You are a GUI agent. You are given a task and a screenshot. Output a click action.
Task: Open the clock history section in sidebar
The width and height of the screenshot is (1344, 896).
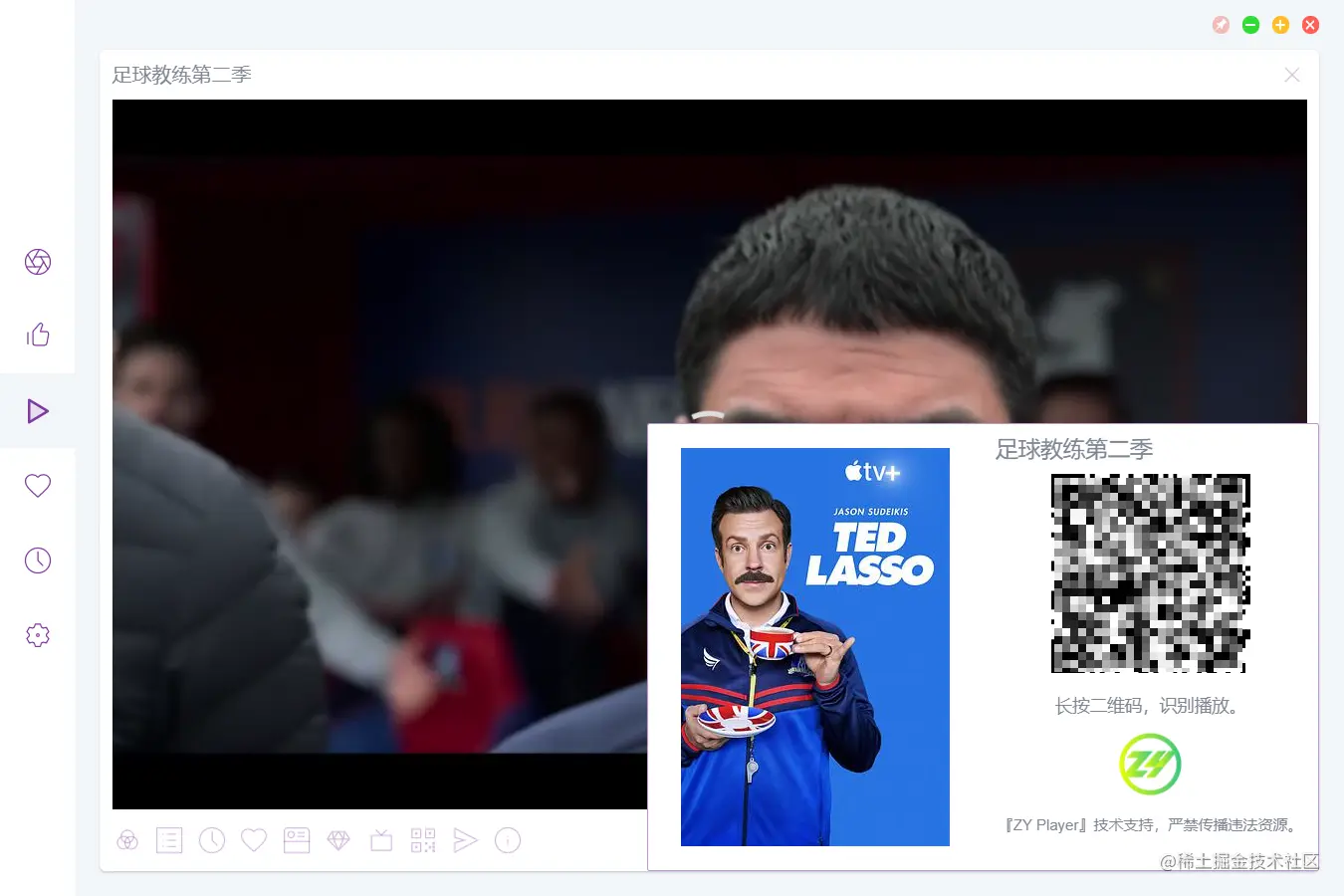pos(38,560)
